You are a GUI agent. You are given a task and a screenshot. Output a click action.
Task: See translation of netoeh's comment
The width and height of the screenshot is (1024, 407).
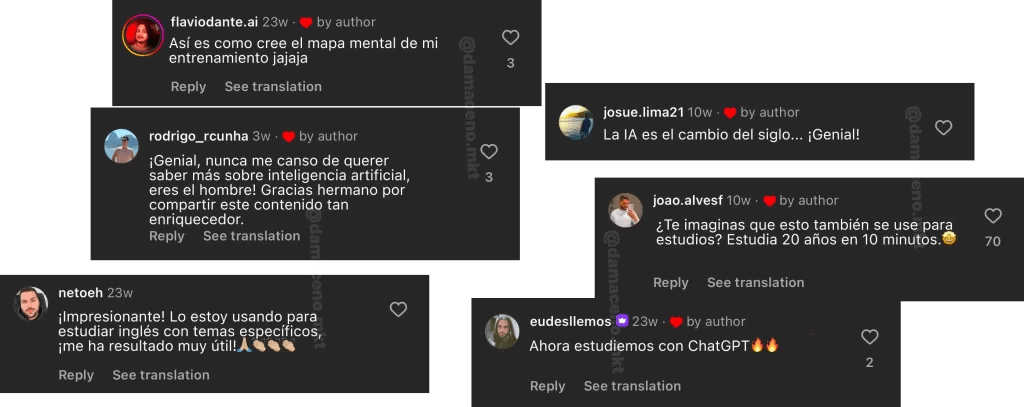(161, 375)
